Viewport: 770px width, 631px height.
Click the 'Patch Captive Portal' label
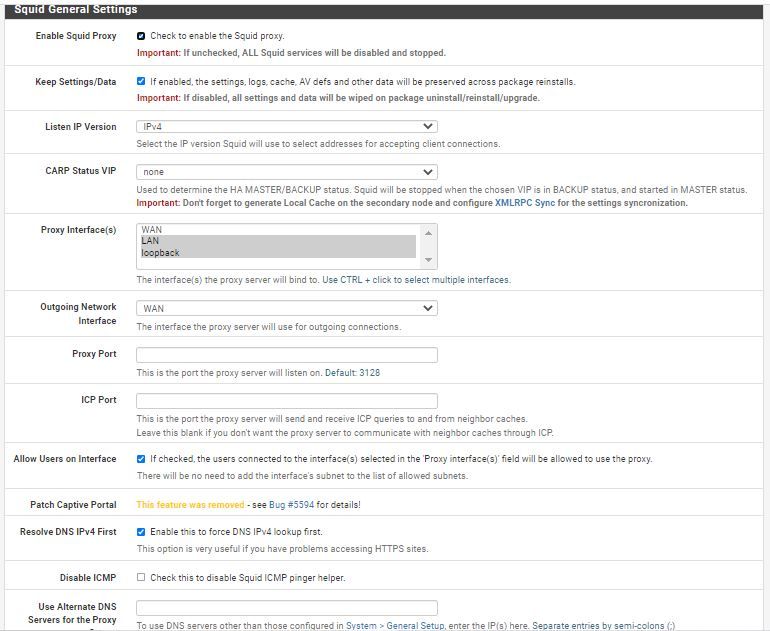tap(73, 505)
